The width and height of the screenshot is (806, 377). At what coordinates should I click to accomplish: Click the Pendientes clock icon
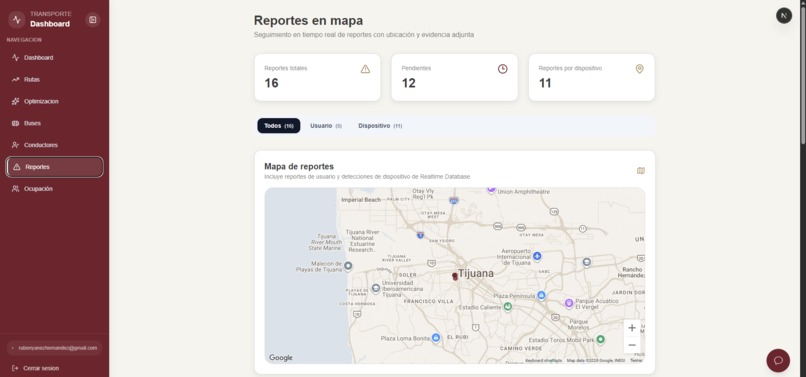tap(502, 69)
